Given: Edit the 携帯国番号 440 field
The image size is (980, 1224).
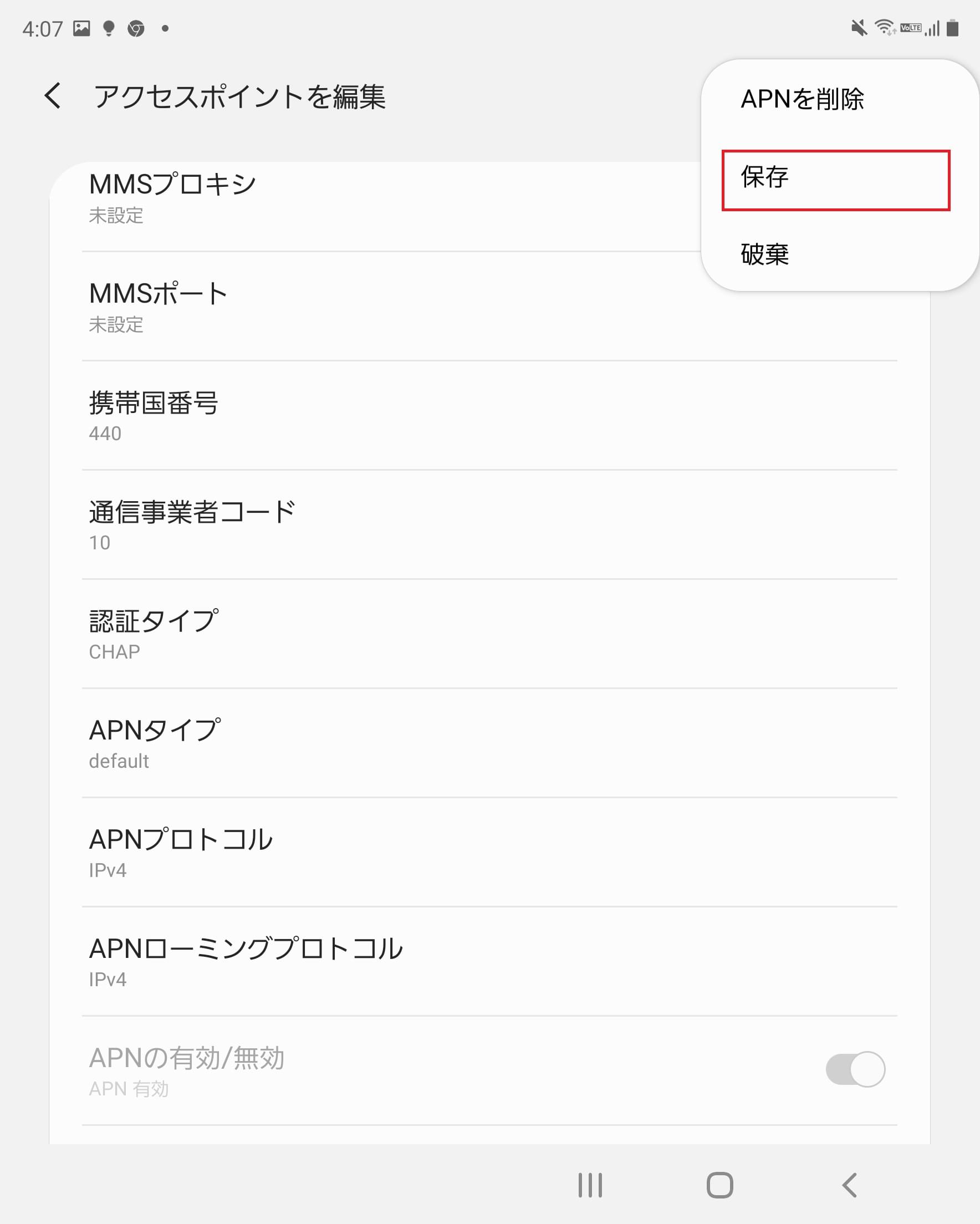Looking at the screenshot, I should click(489, 416).
